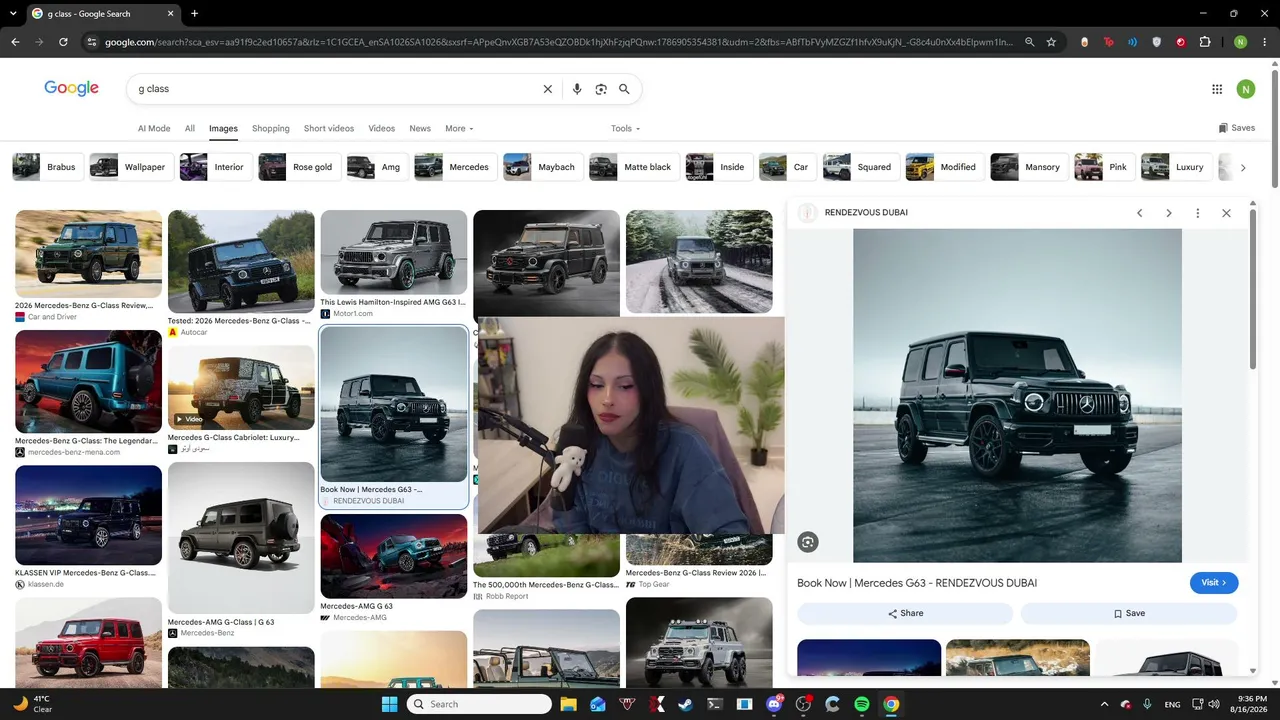Switch to the AI Mode tab
This screenshot has height=720, width=1280.
154,128
